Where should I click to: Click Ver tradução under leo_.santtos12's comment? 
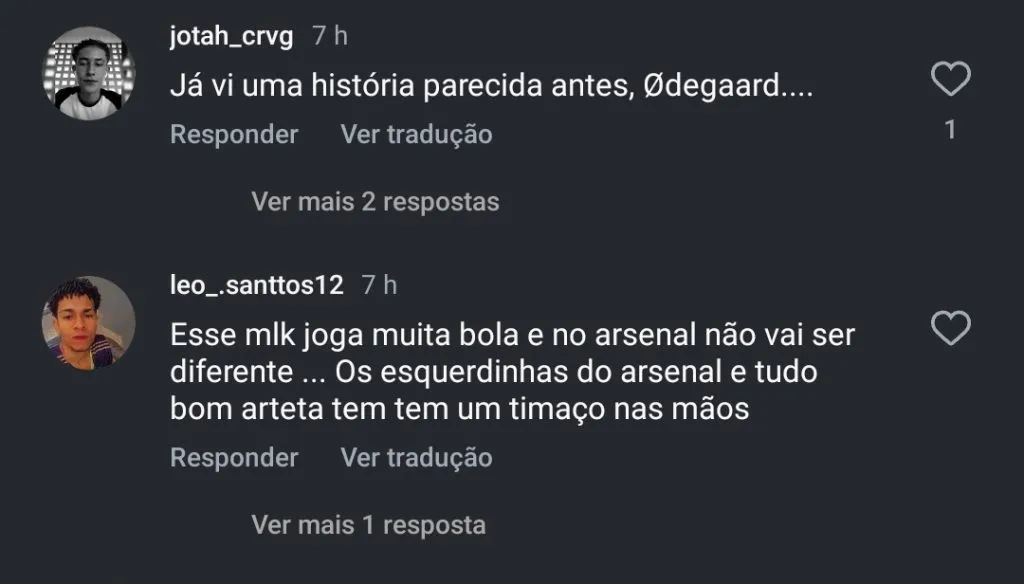(416, 458)
